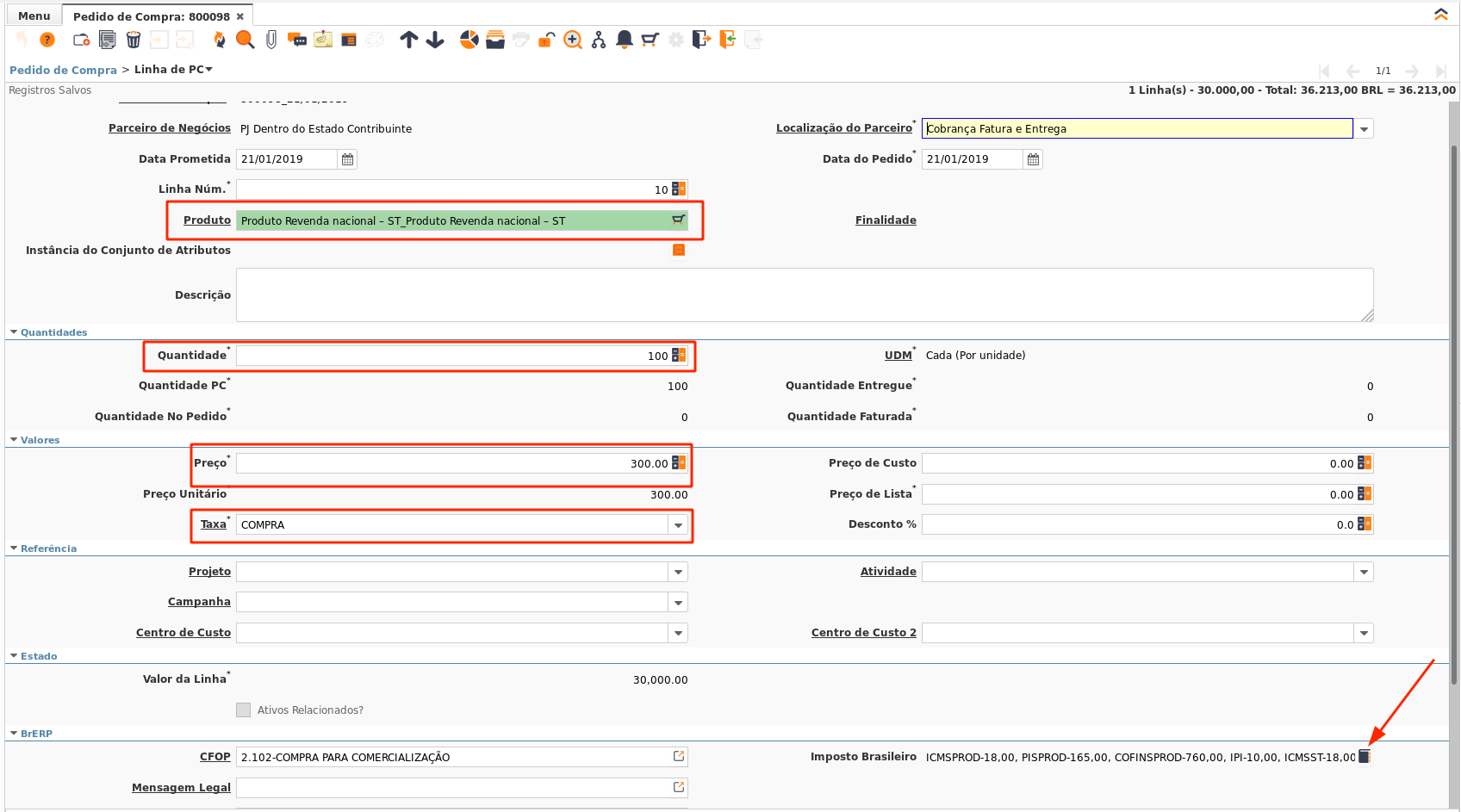This screenshot has height=812, width=1461.
Task: Toggle the Ativos Relacionados checkbox
Action: 244,710
